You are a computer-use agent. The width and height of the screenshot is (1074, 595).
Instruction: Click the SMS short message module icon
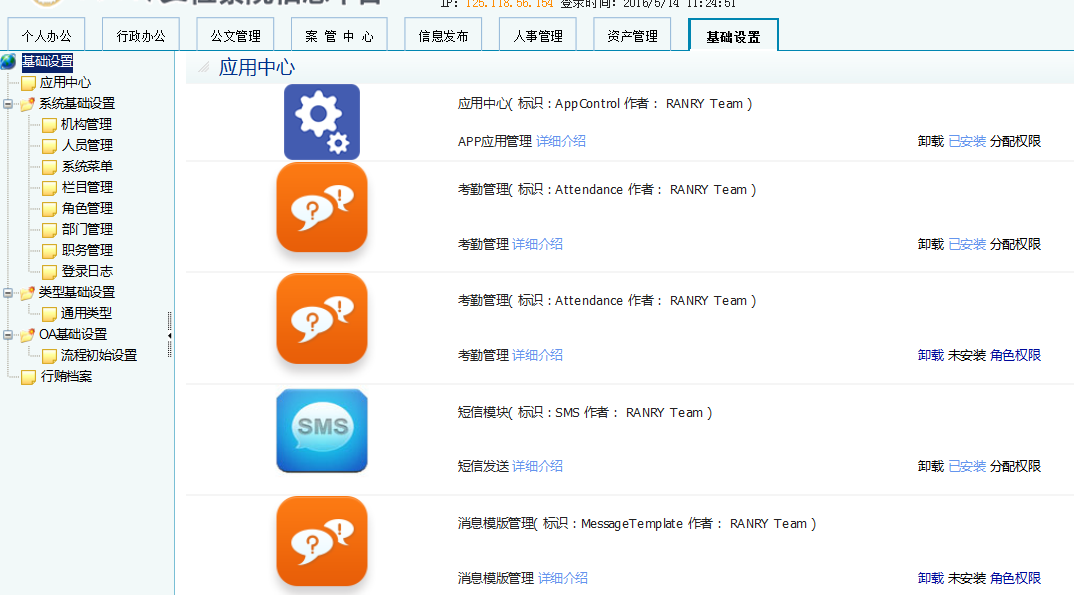[321, 430]
